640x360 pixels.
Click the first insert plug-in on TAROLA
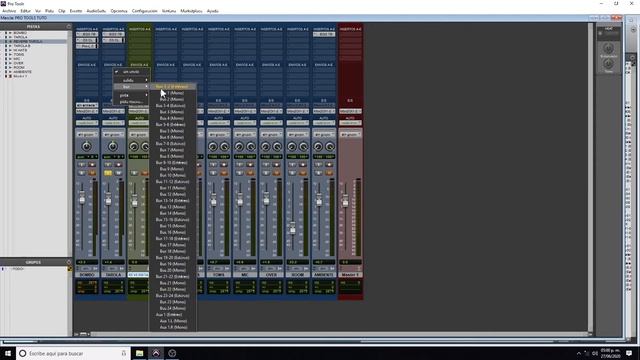pos(113,35)
